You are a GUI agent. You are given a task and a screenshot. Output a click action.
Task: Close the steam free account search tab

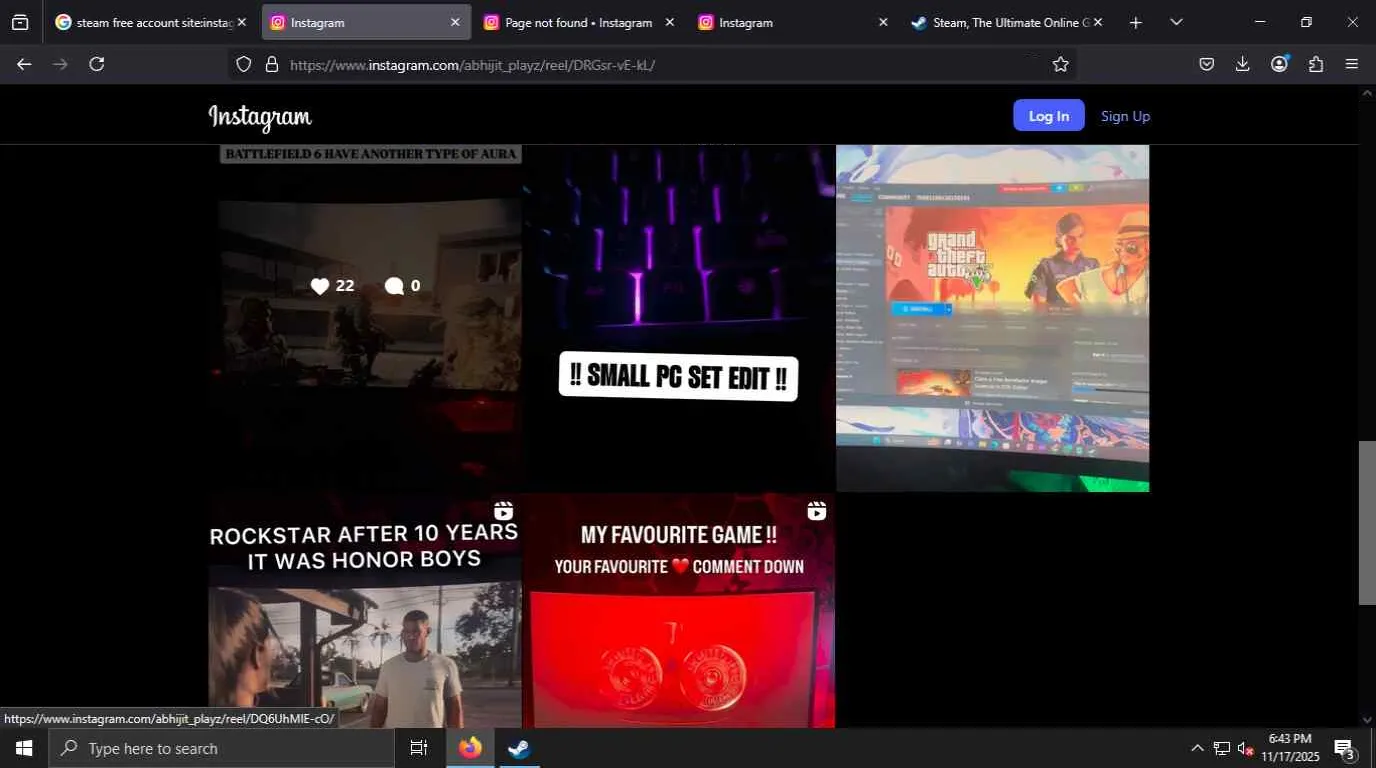click(241, 22)
